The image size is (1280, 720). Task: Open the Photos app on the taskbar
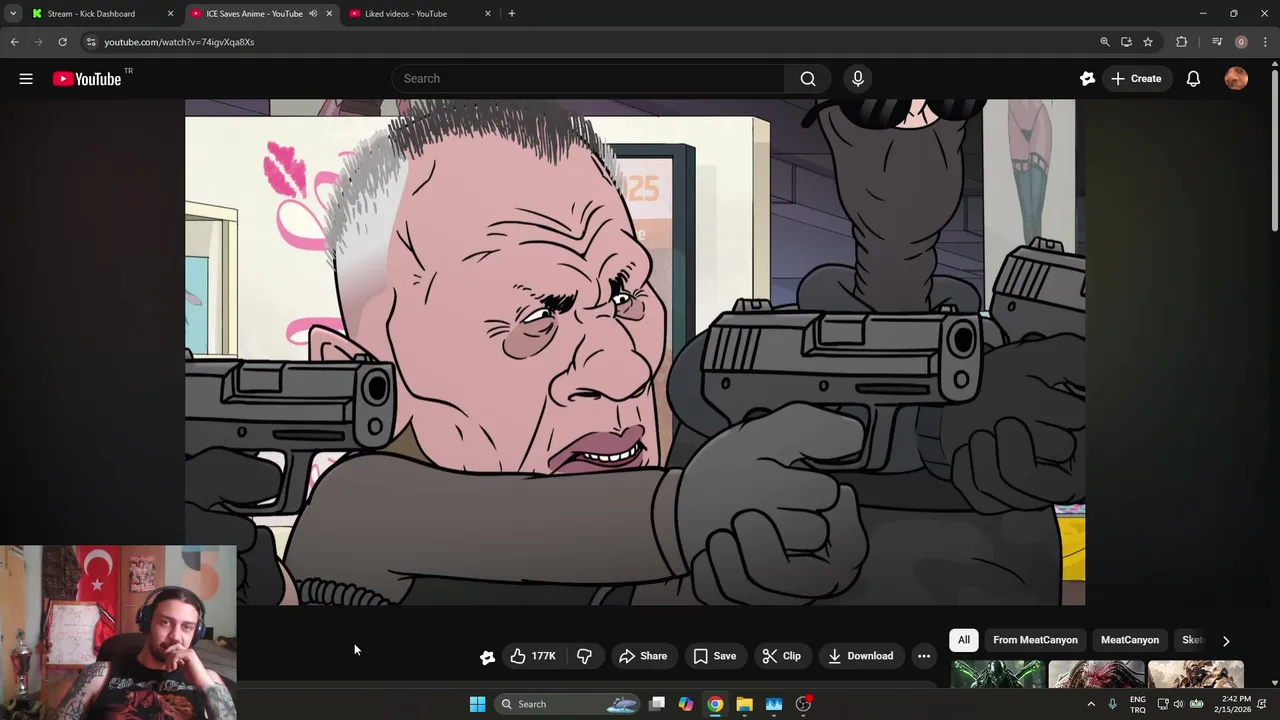774,704
